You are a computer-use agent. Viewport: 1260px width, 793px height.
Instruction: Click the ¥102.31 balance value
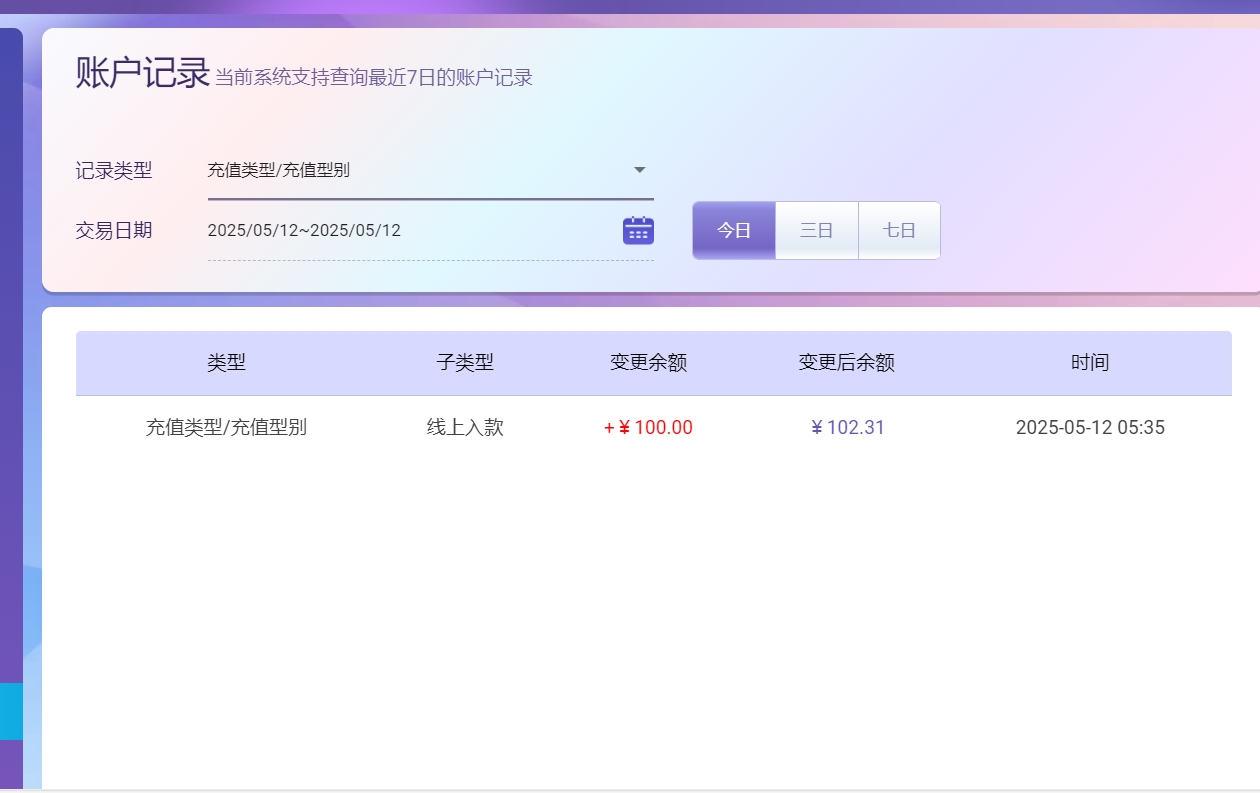pos(847,428)
